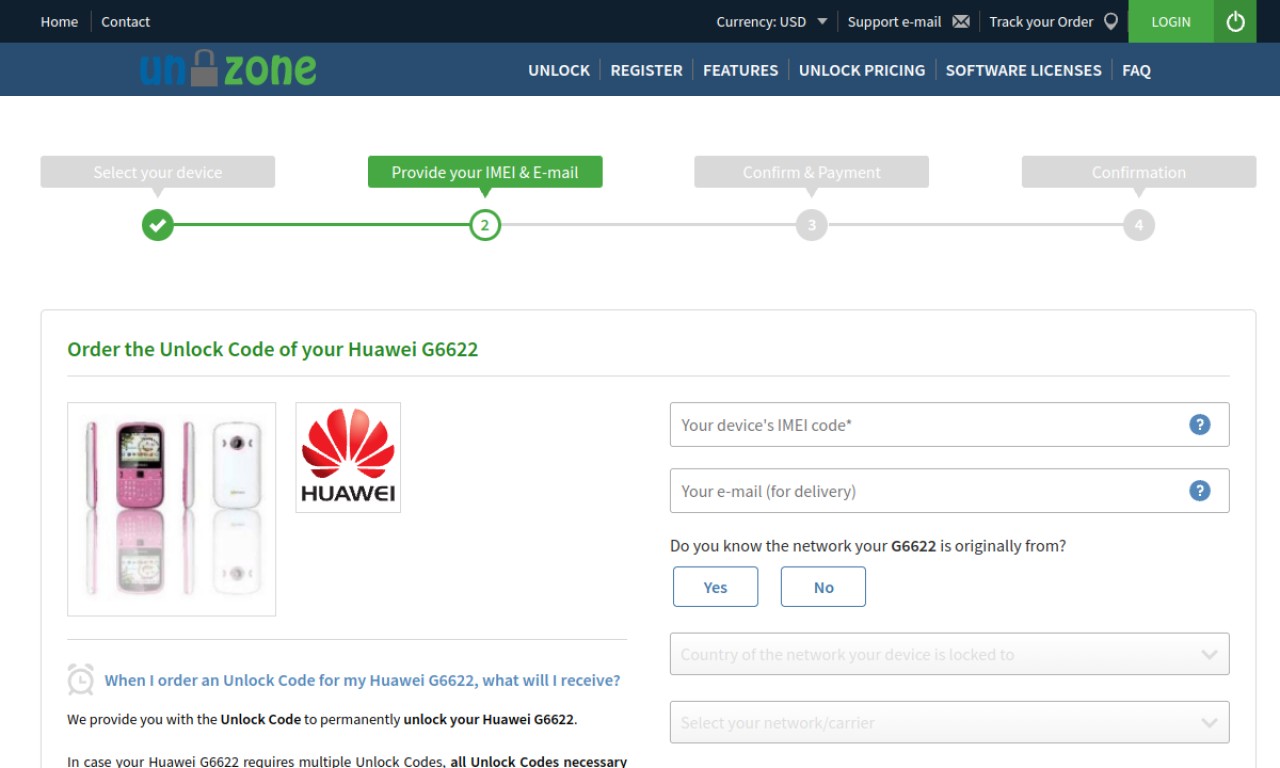Open the UNLOCK PRICING menu item

[x=862, y=70]
